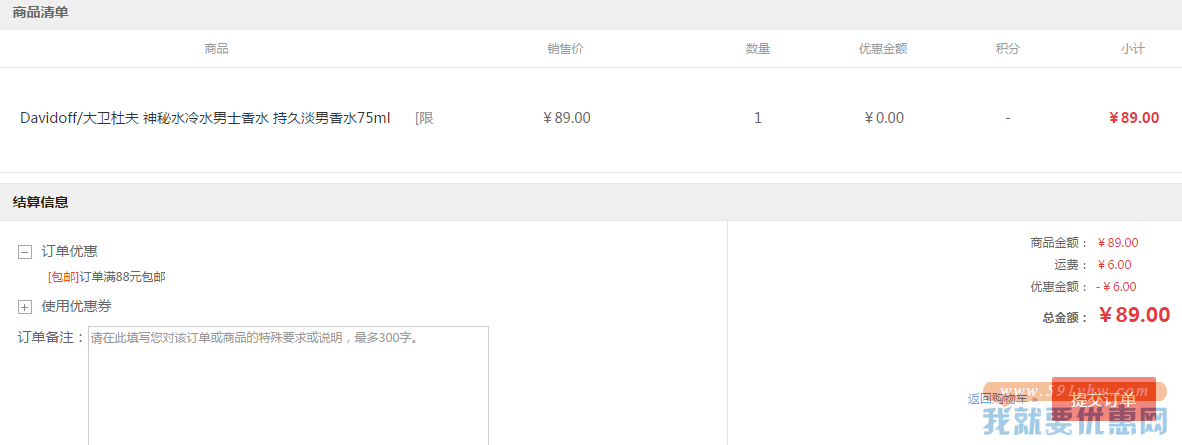The height and width of the screenshot is (445, 1182).
Task: Open the Davidoff/大卫杜夫 product name link
Action: click(205, 118)
